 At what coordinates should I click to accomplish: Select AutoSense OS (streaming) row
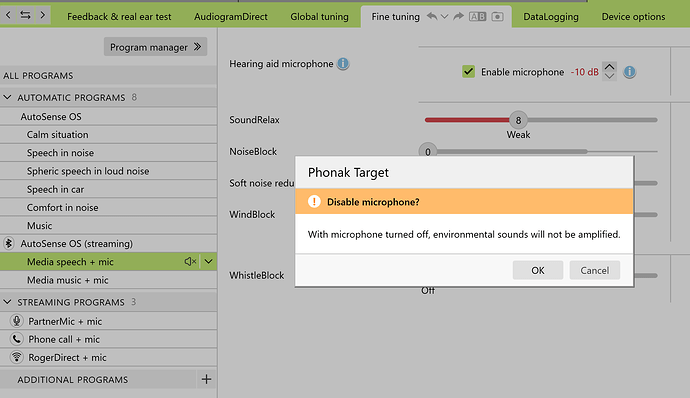point(108,243)
